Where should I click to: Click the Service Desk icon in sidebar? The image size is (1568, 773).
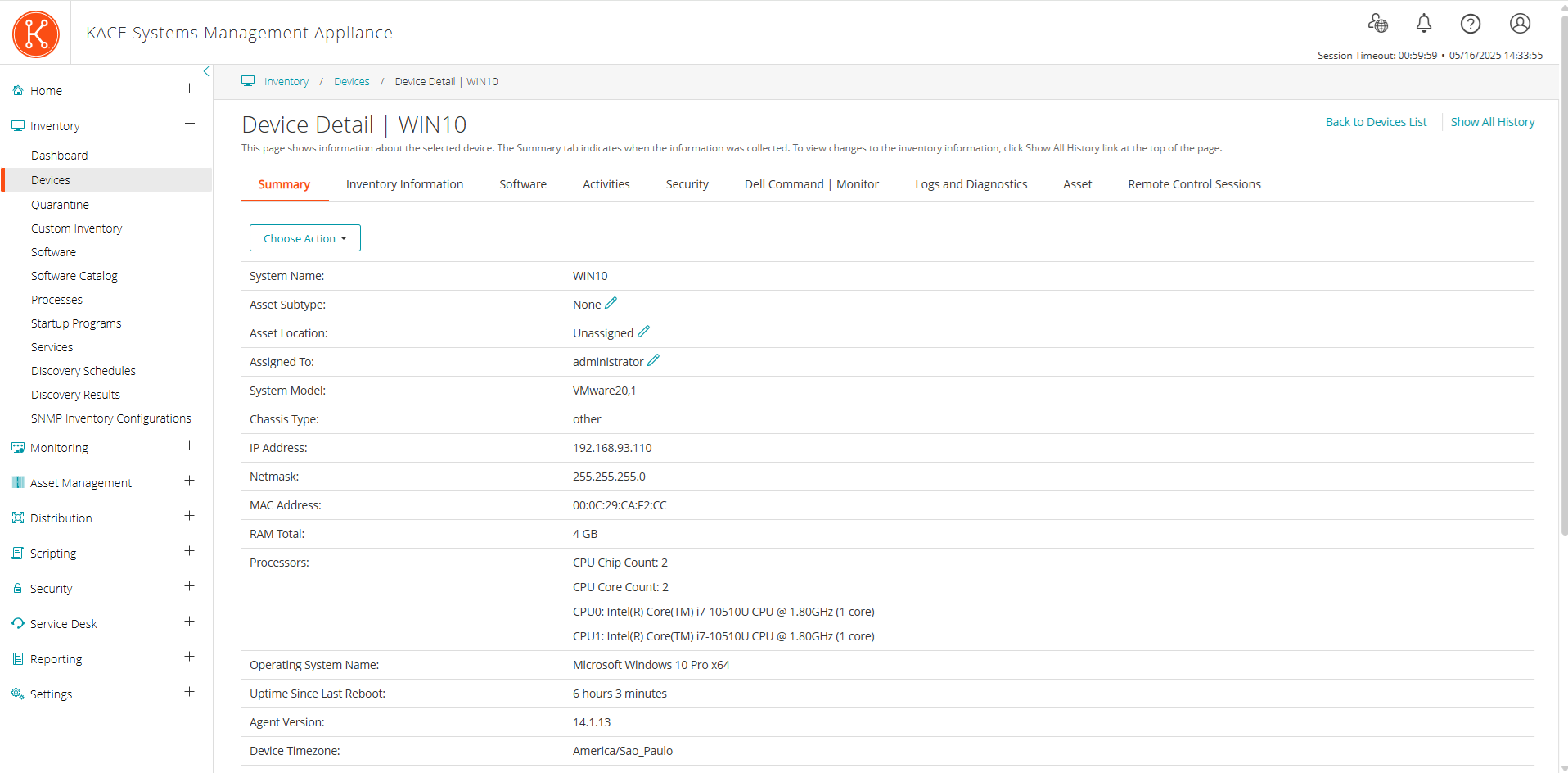18,624
